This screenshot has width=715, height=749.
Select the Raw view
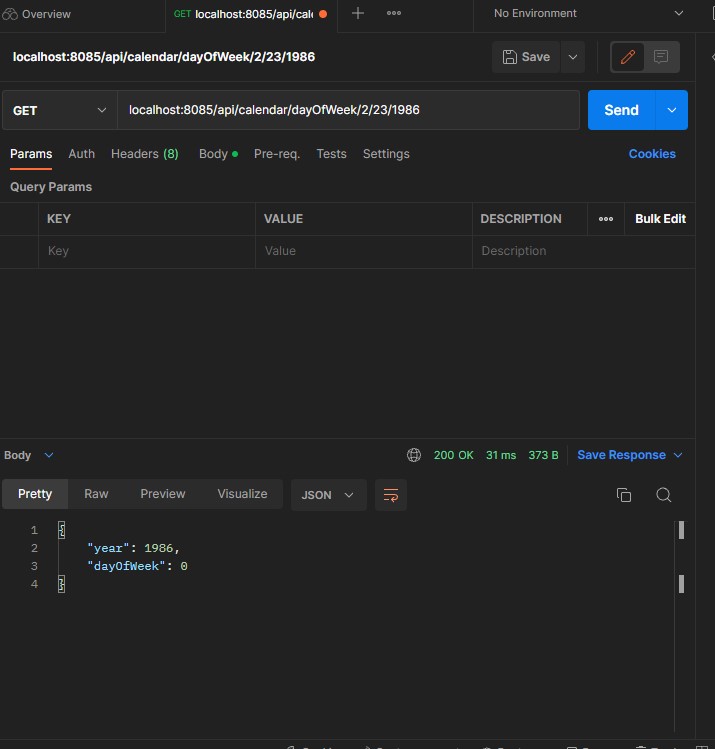click(96, 494)
